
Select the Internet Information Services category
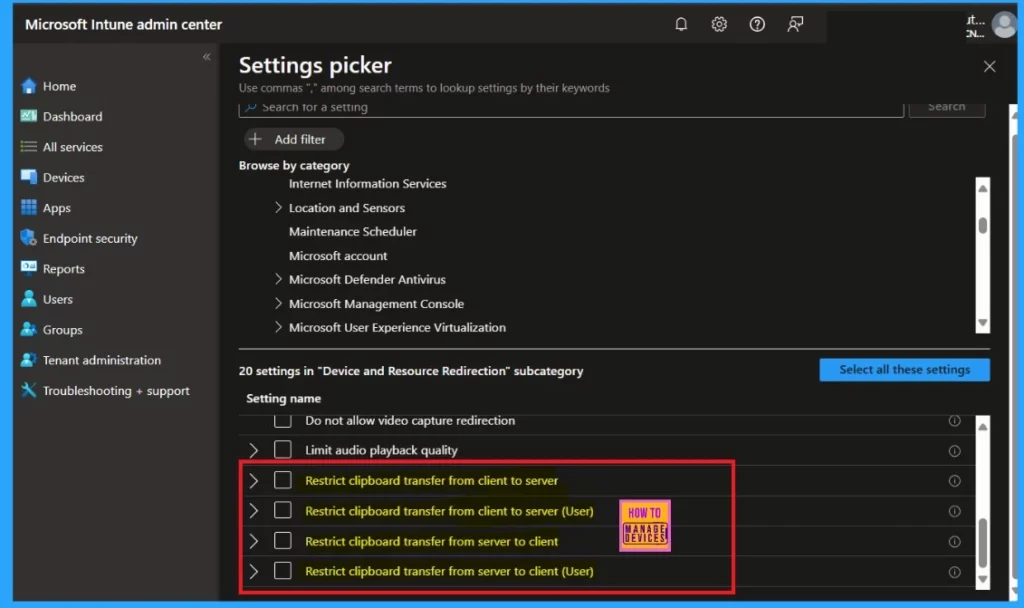pos(368,184)
